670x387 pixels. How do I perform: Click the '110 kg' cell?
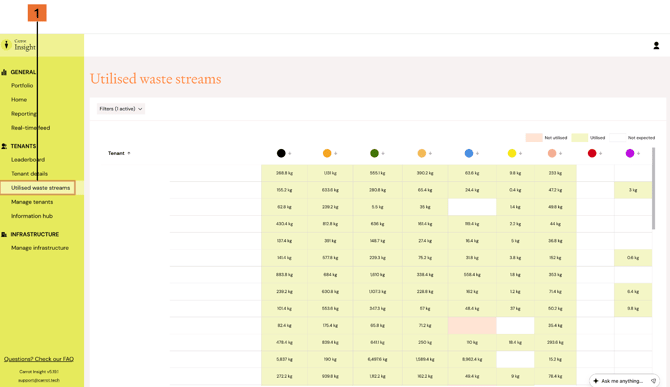472,343
